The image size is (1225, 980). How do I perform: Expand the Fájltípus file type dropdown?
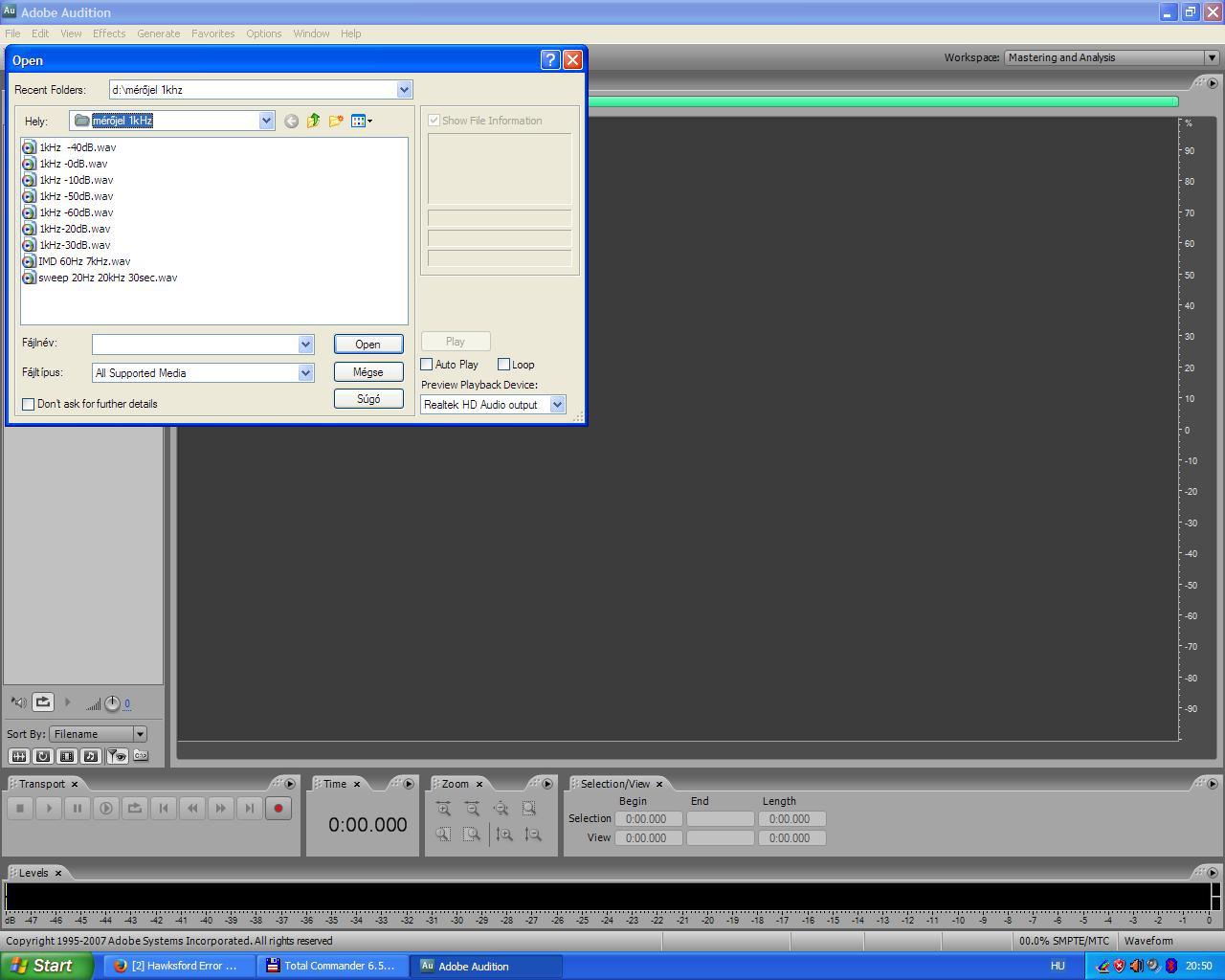pos(305,373)
